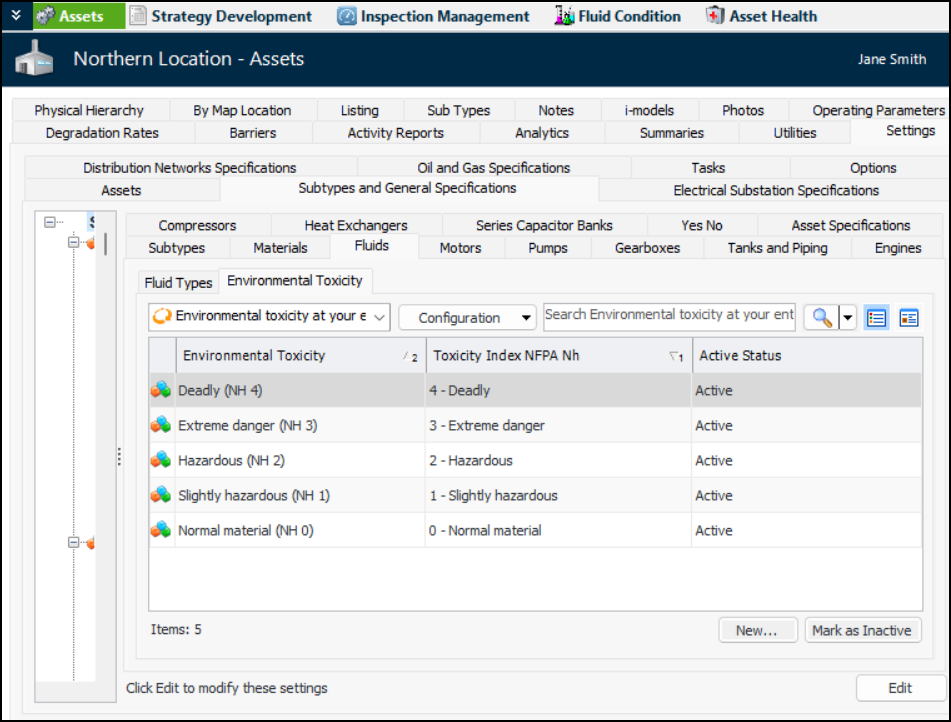Switch to card view toggle button

(x=908, y=318)
